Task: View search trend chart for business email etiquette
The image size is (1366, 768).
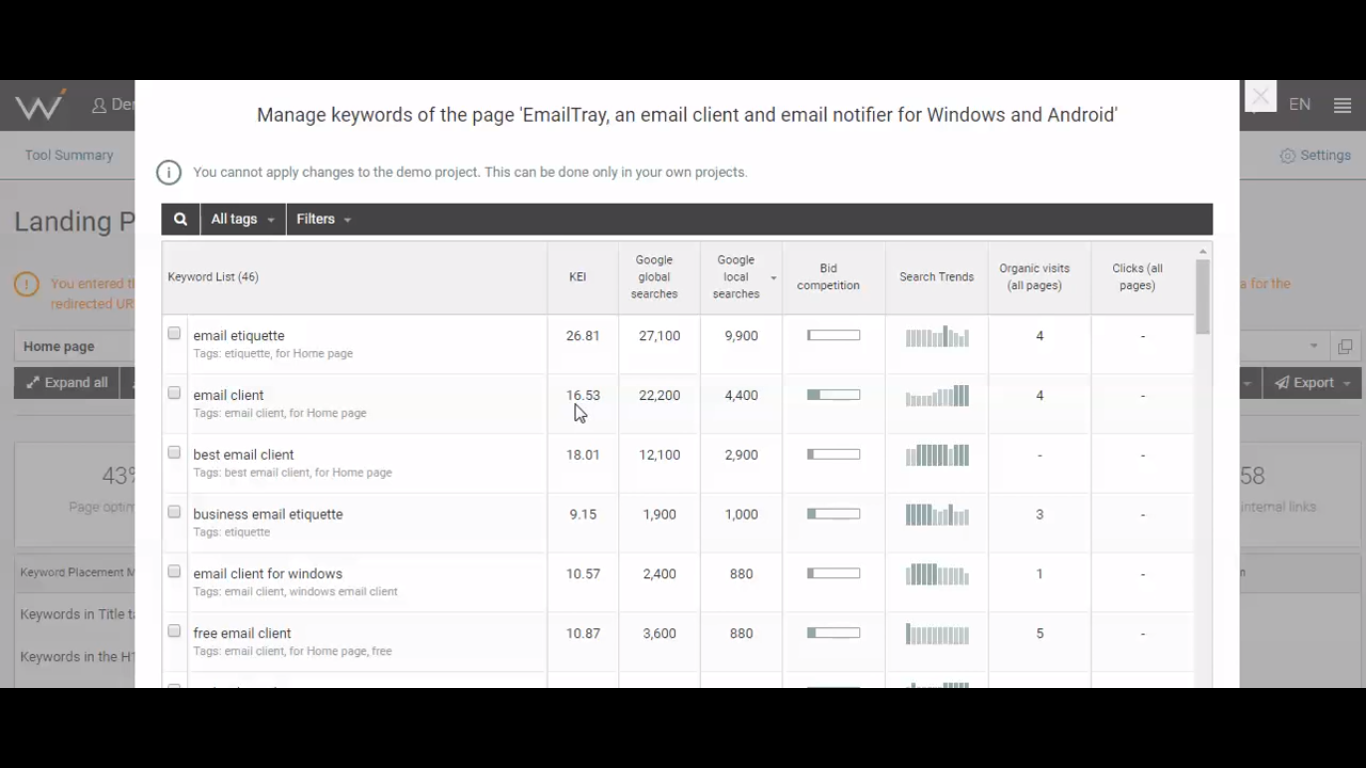Action: [937, 515]
